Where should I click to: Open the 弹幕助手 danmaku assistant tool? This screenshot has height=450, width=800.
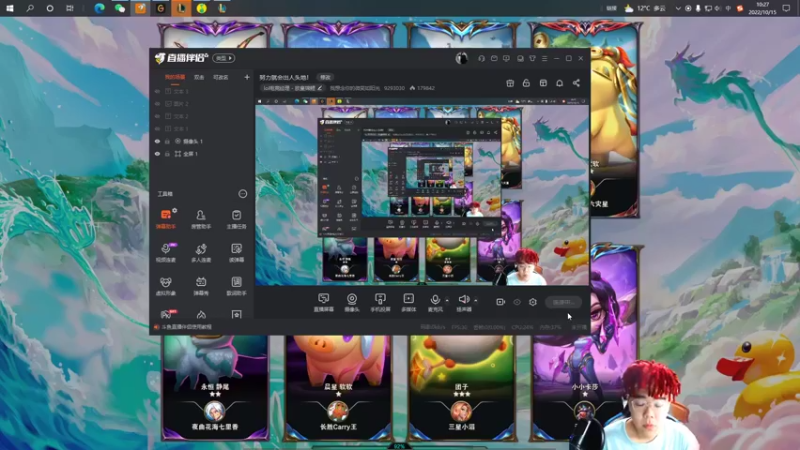(x=166, y=218)
